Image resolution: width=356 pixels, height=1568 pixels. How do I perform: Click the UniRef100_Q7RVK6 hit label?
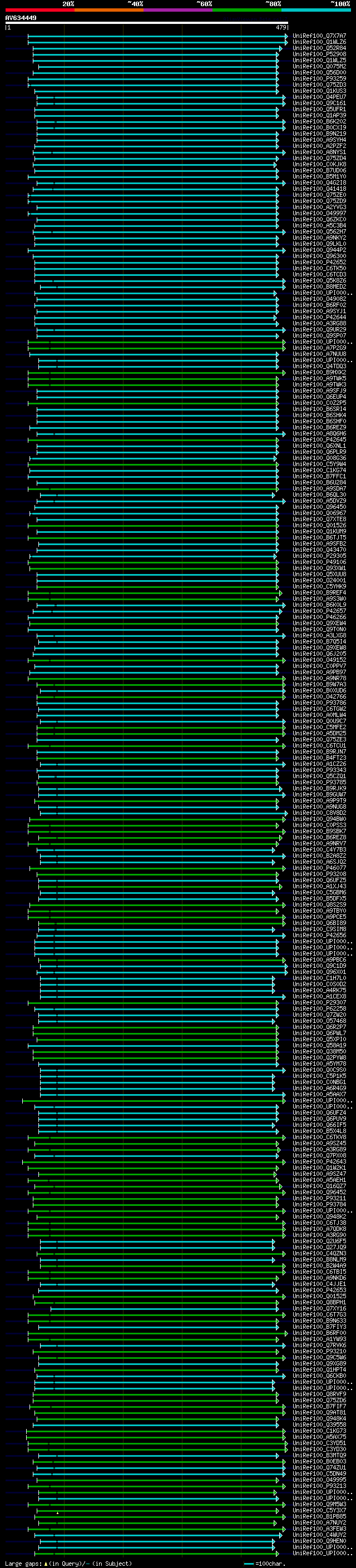pos(319,1345)
